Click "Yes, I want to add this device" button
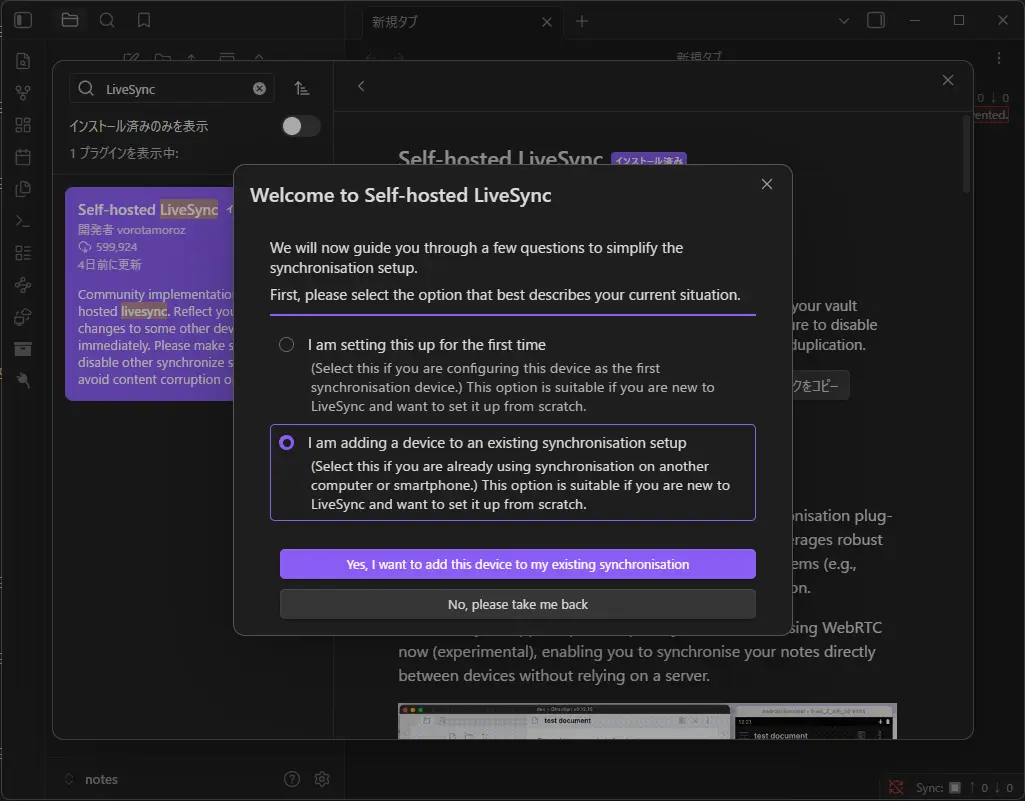 (x=518, y=564)
